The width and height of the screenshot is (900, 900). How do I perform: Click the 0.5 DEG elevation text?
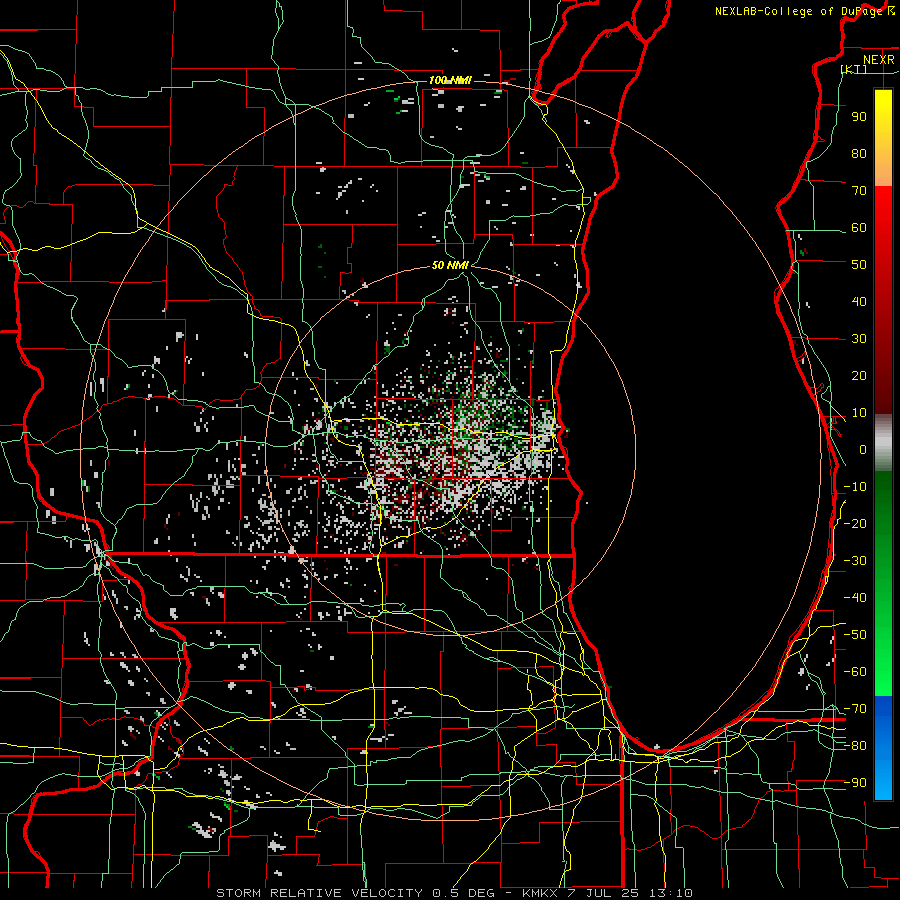pos(461,893)
